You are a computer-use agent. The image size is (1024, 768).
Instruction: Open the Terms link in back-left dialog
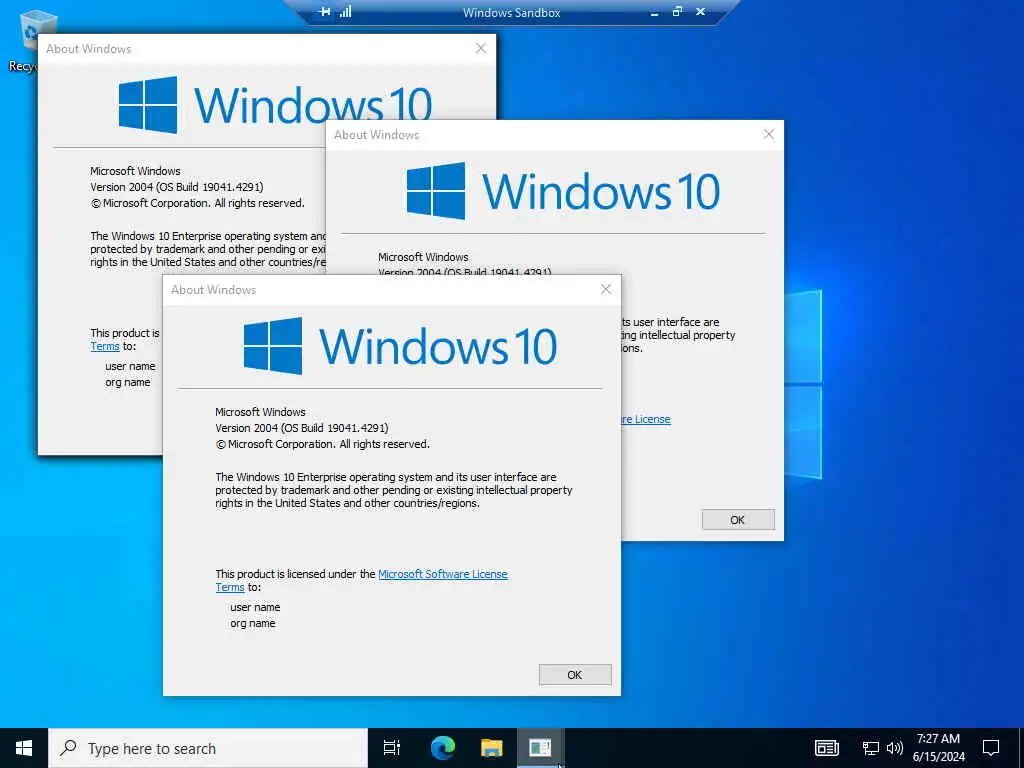105,346
